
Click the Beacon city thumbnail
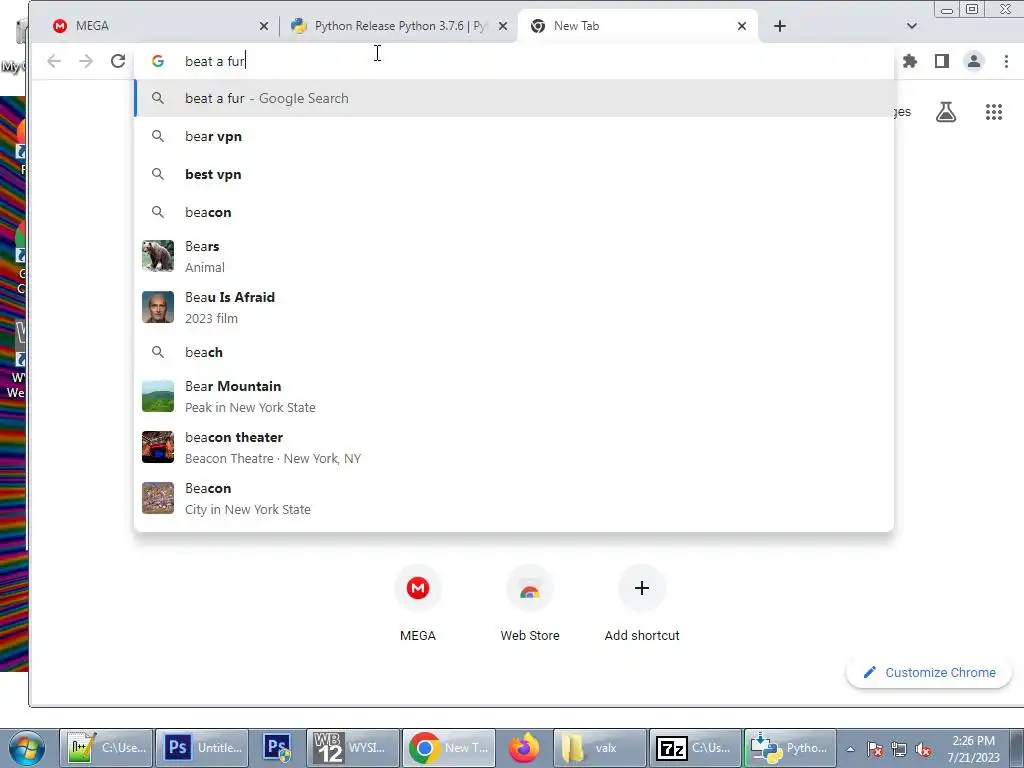tap(158, 498)
